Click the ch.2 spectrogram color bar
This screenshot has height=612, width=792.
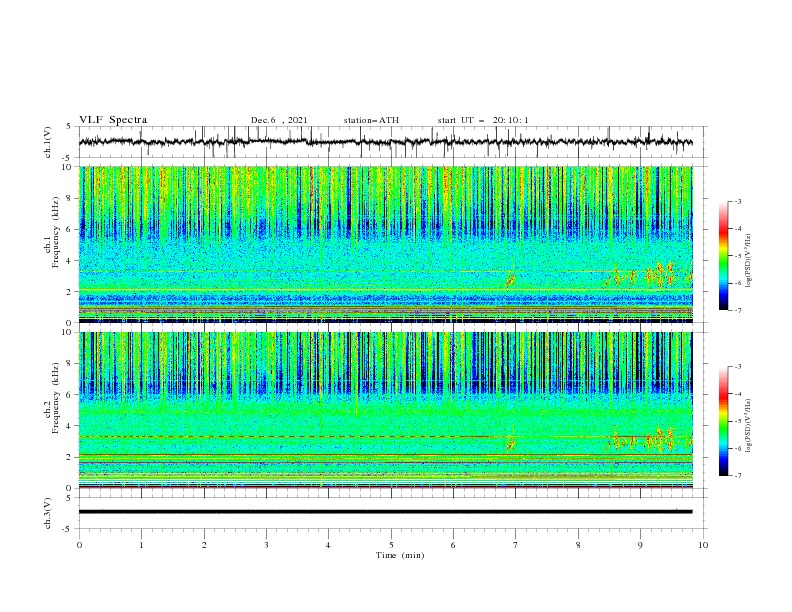coord(723,421)
